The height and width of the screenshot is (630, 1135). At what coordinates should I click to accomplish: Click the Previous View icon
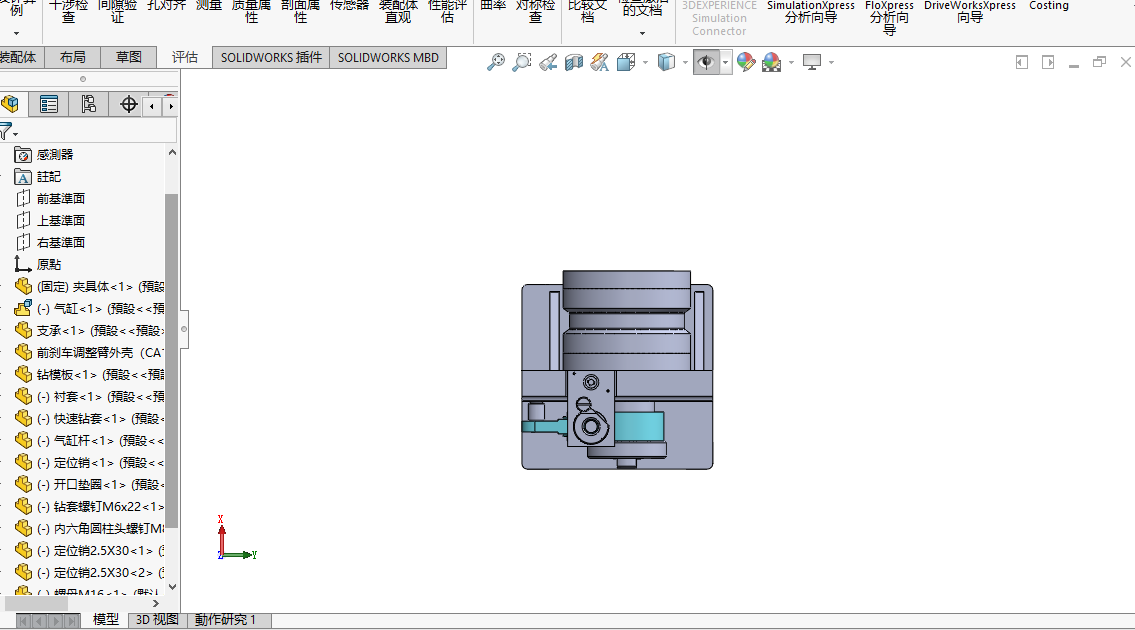tap(548, 62)
